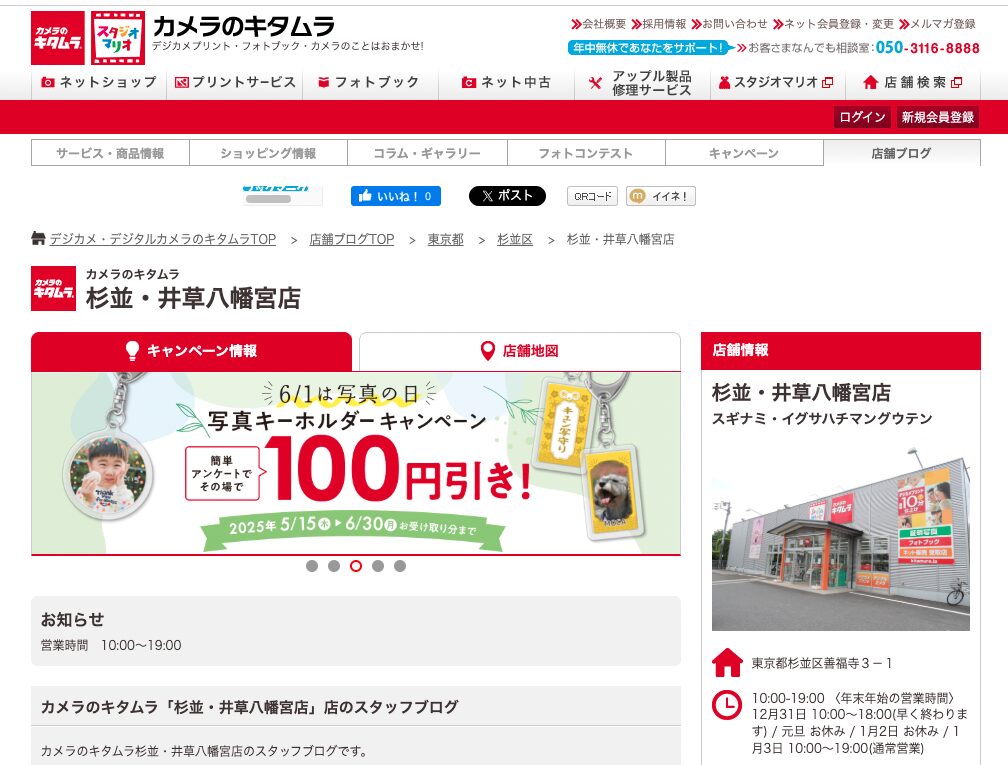This screenshot has width=1008, height=765.
Task: Click the プリントサービス photo icon
Action: pyautogui.click(x=182, y=82)
